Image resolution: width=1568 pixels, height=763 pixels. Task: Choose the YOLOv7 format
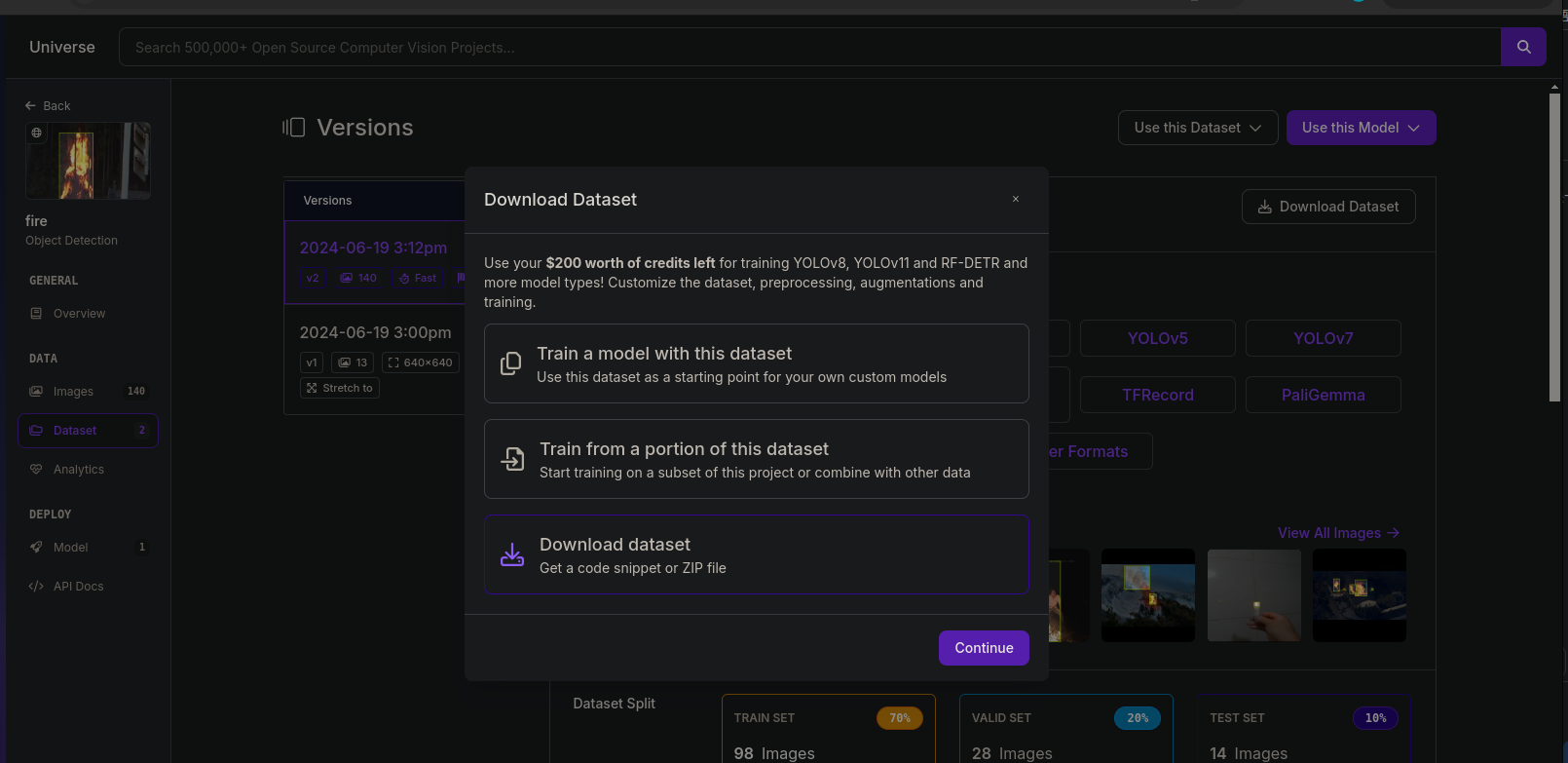point(1324,338)
